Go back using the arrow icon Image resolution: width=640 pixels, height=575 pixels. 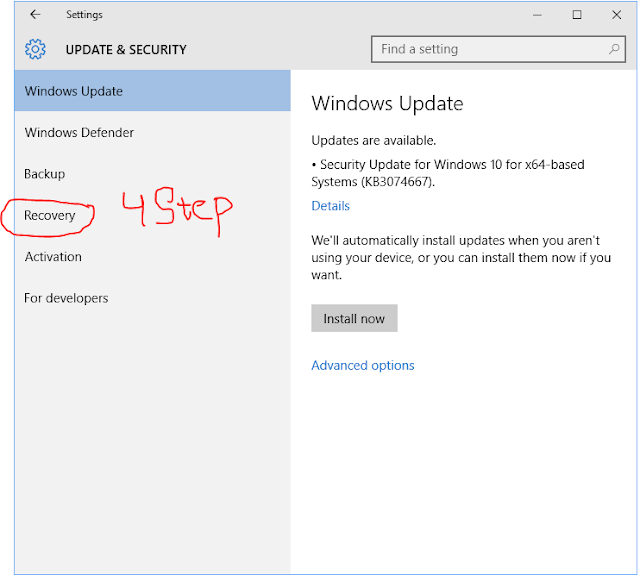pyautogui.click(x=35, y=15)
